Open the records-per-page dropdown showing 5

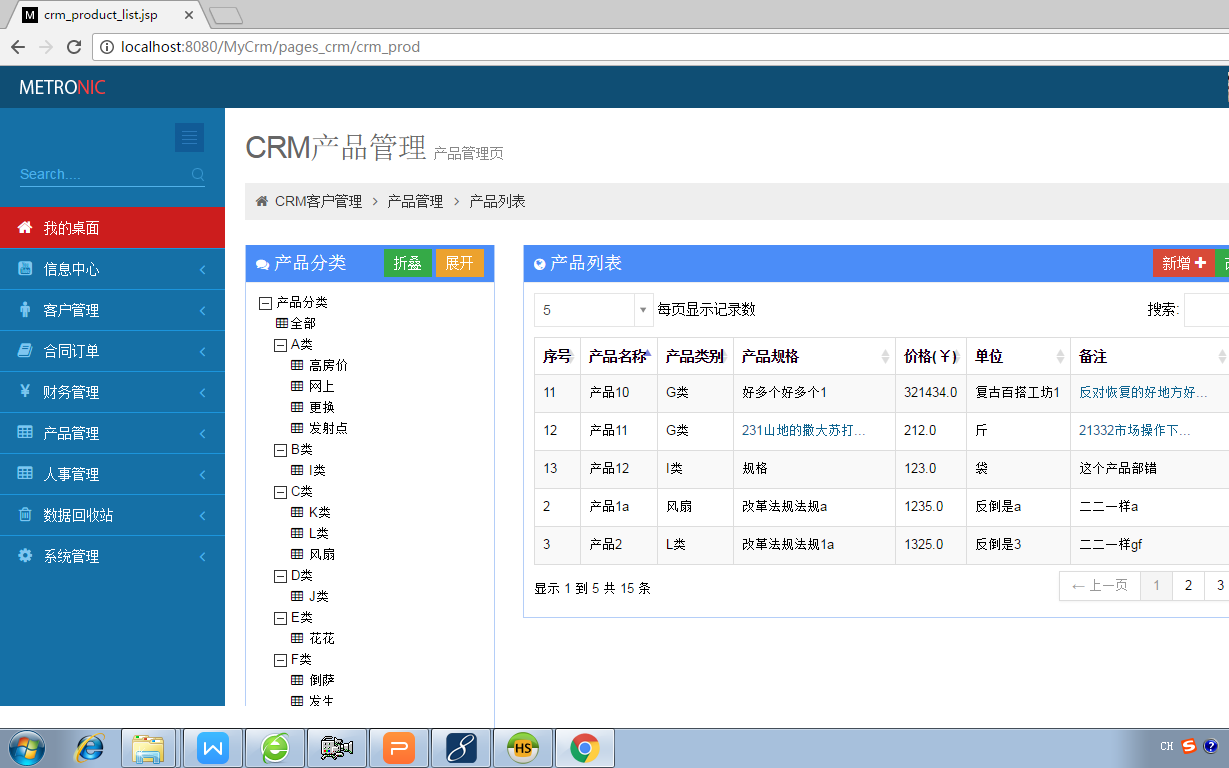tap(592, 310)
